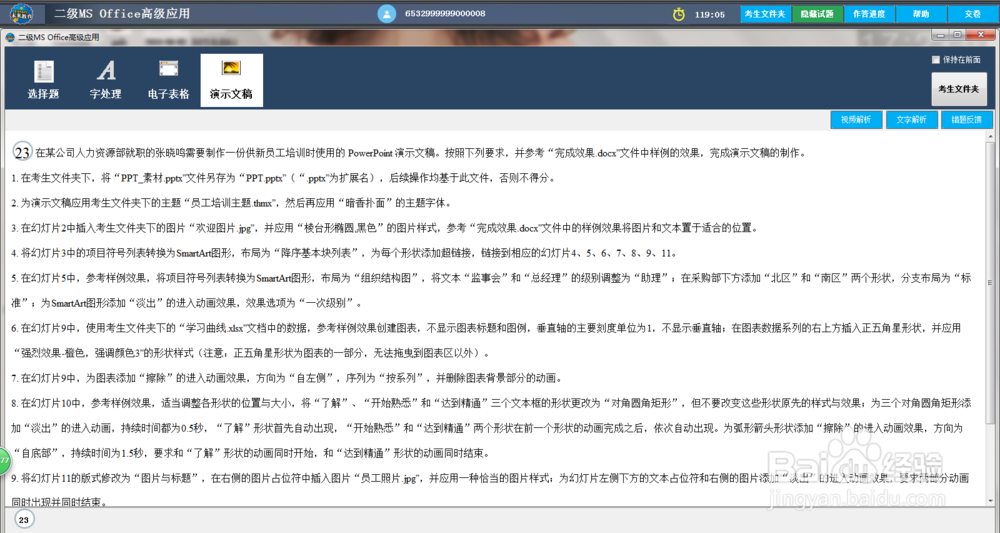This screenshot has height=533, width=1000.
Task: Open 视频解析 video explanation
Action: pos(856,120)
